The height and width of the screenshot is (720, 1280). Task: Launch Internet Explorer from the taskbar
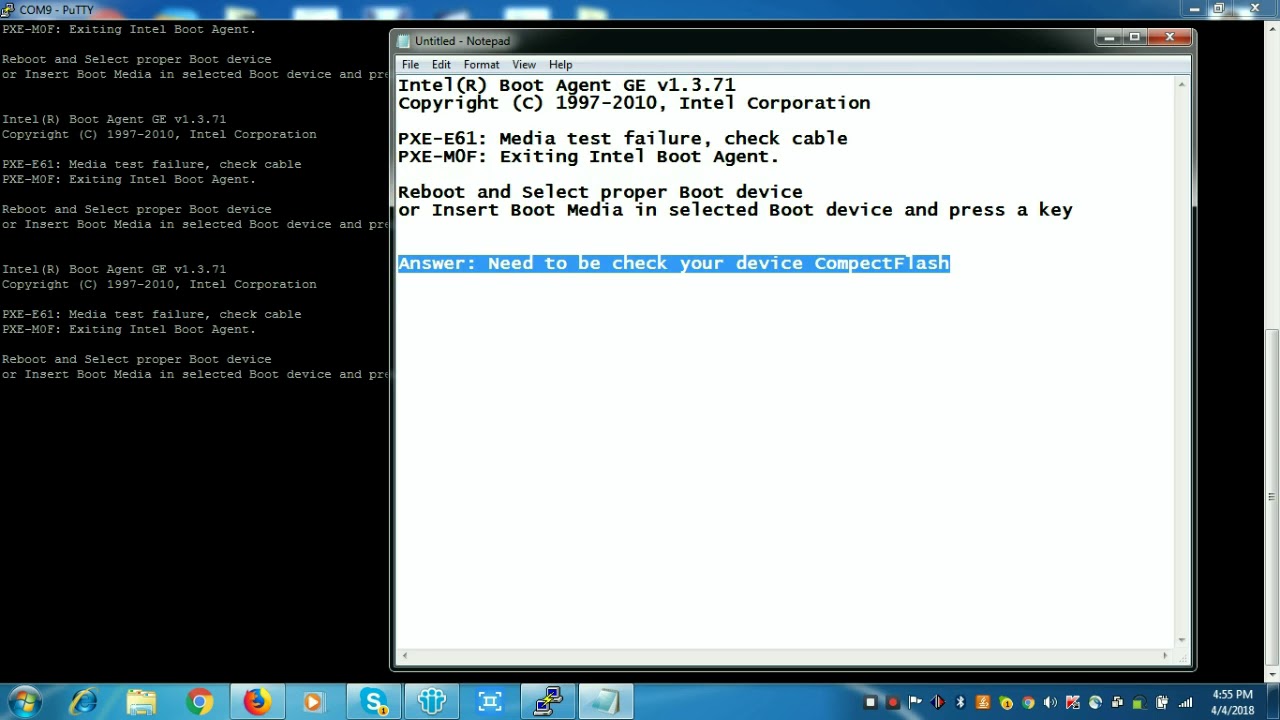point(83,702)
